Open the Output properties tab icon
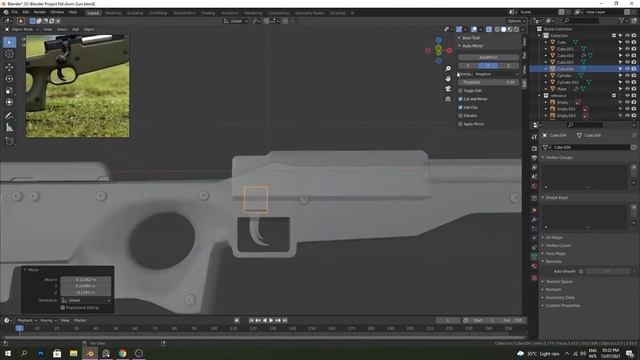 point(534,158)
